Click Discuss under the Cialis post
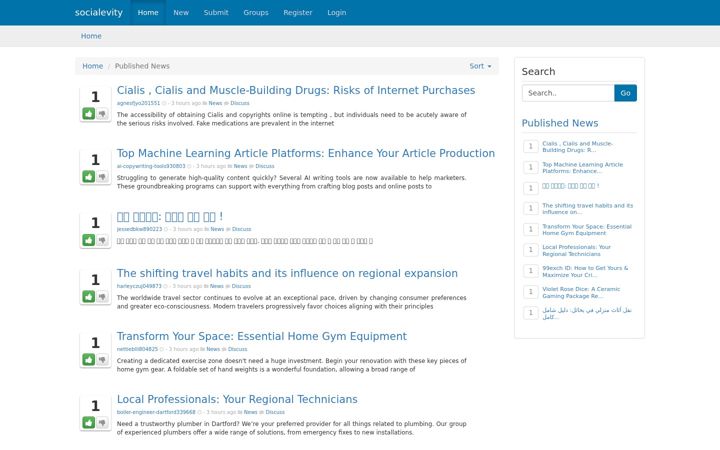The height and width of the screenshot is (450, 720). coord(240,103)
